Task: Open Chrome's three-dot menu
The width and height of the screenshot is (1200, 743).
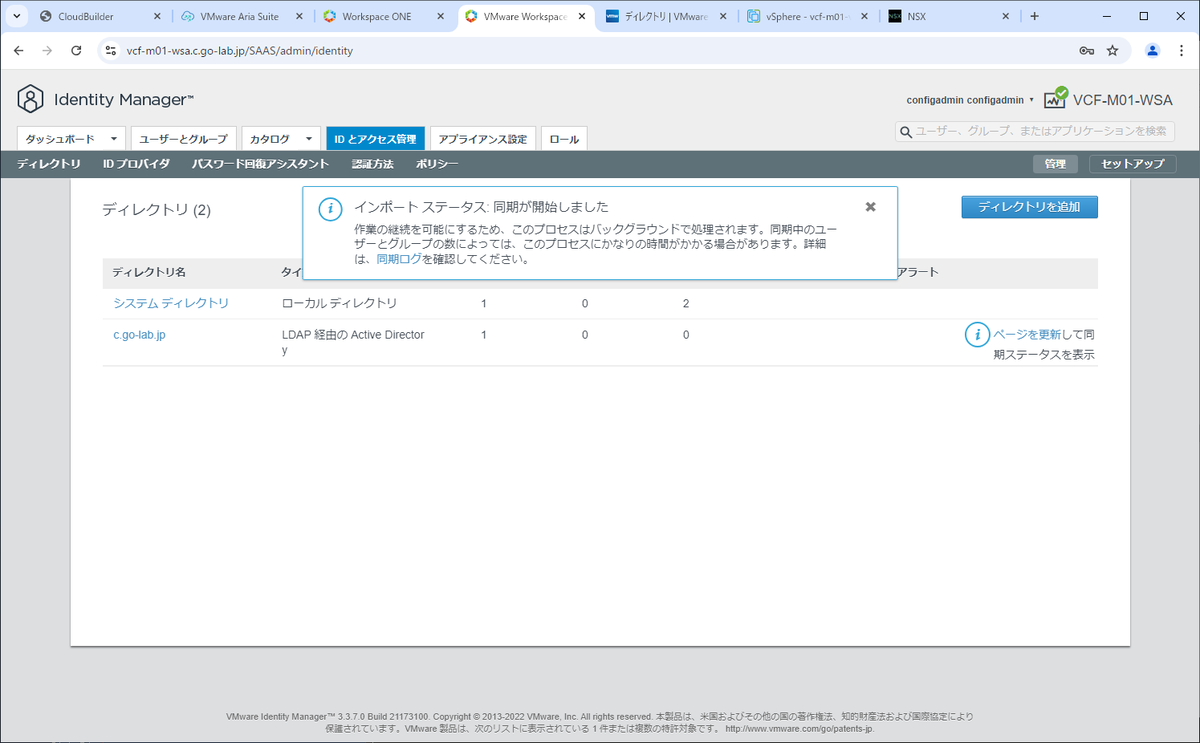Action: pos(1181,50)
